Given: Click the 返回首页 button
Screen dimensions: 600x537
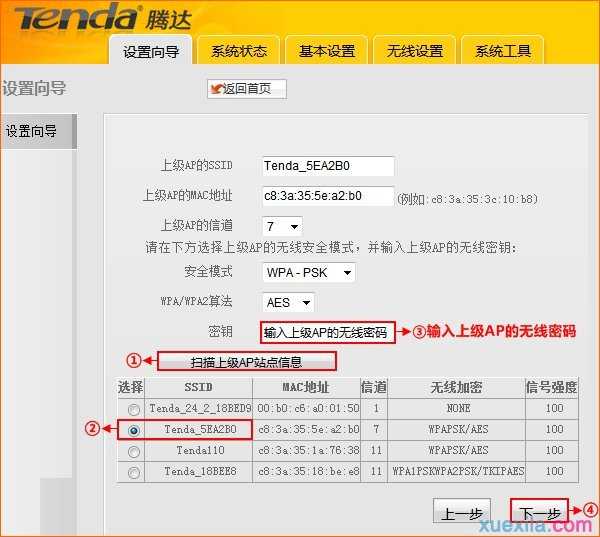Looking at the screenshot, I should pyautogui.click(x=246, y=89).
